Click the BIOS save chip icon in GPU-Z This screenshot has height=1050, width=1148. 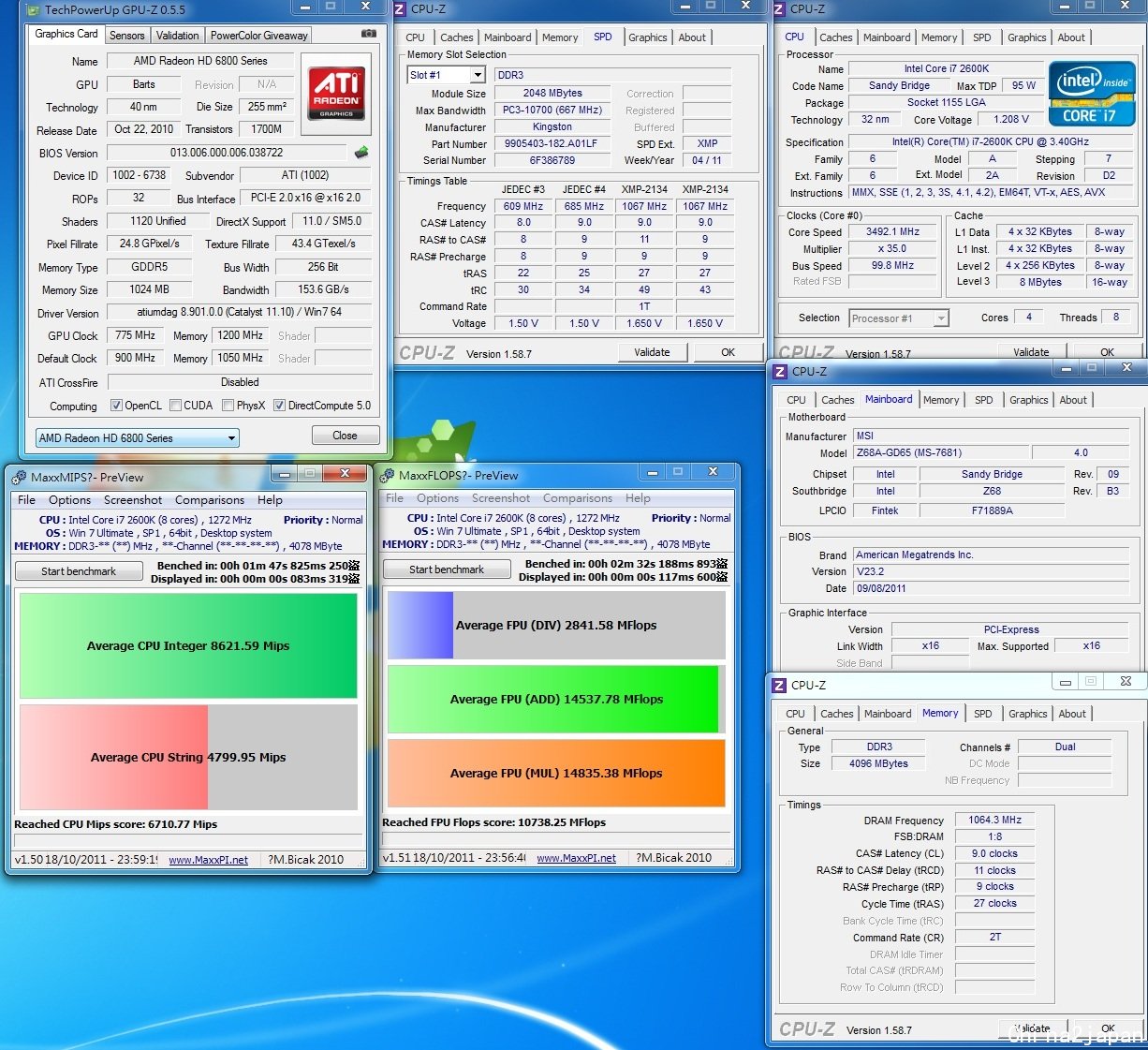click(x=361, y=153)
